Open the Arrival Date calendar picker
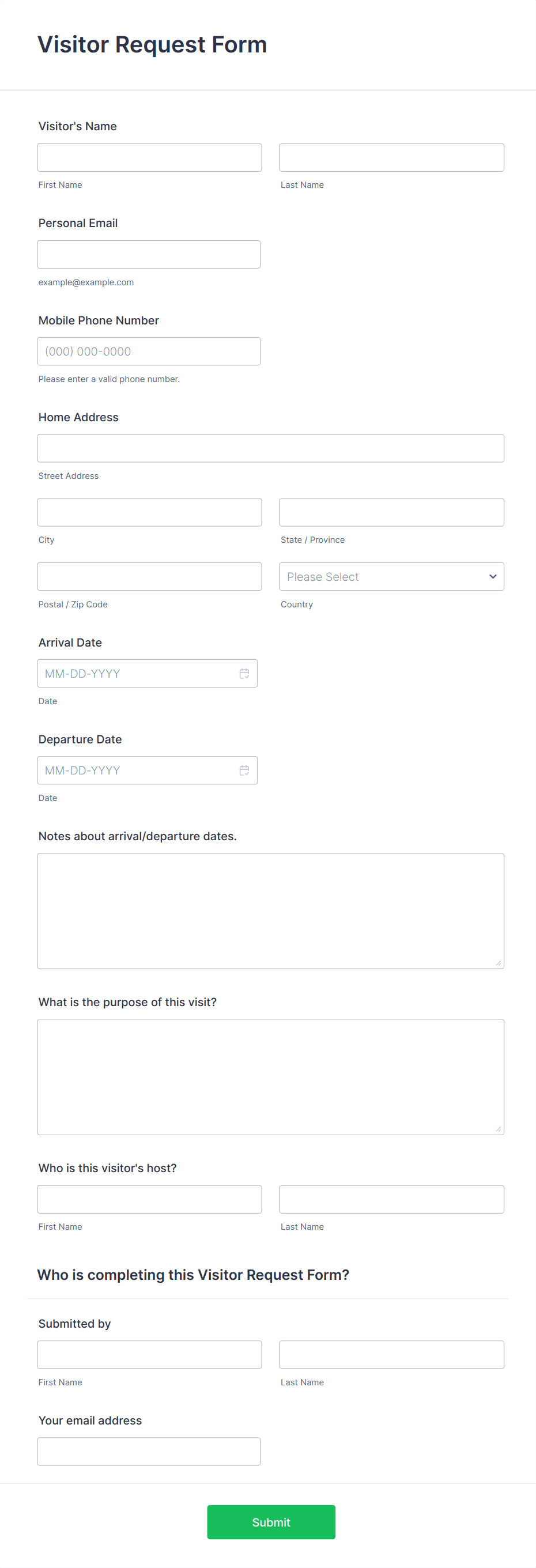Screen dimensions: 536x1568 coord(244,673)
